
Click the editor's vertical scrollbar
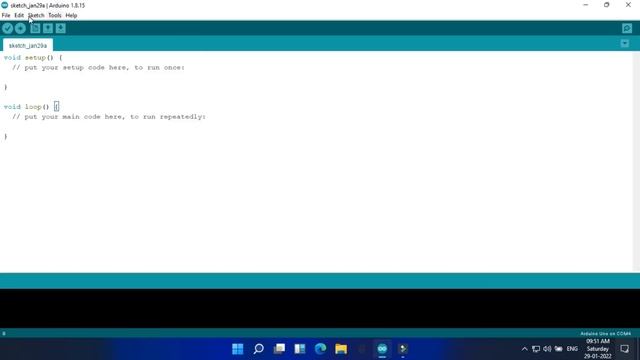pos(636,161)
